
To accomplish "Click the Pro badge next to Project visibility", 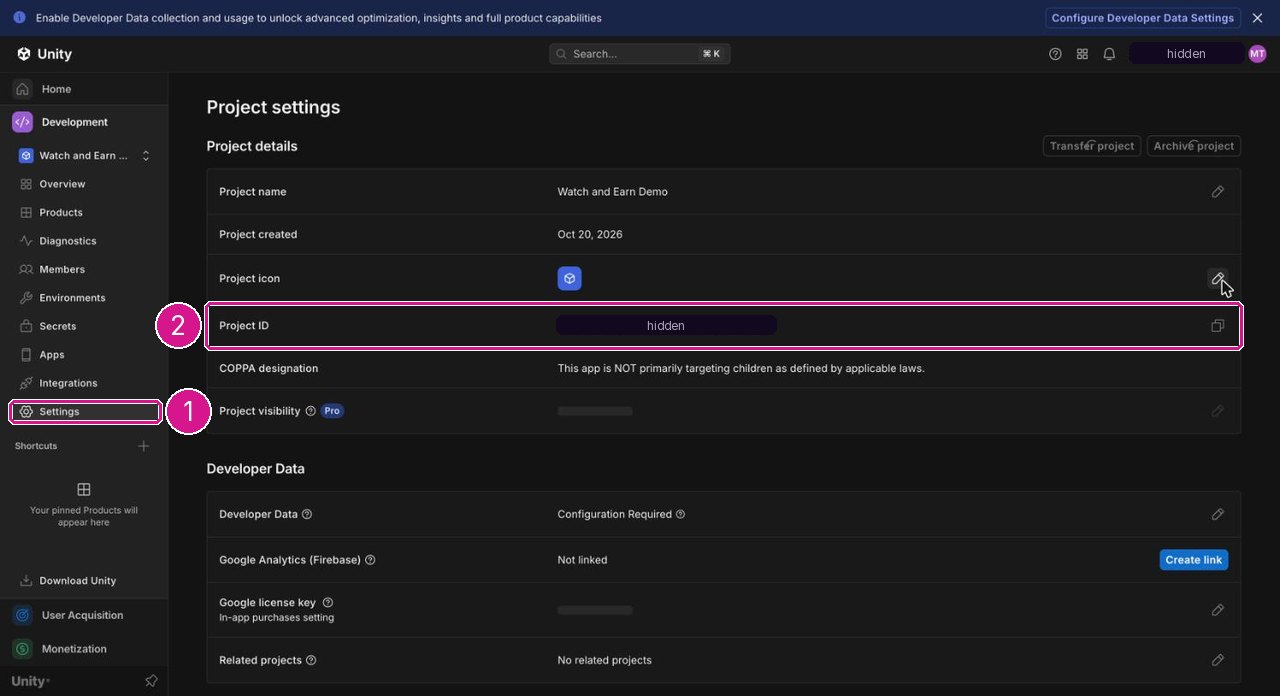I will 332,411.
